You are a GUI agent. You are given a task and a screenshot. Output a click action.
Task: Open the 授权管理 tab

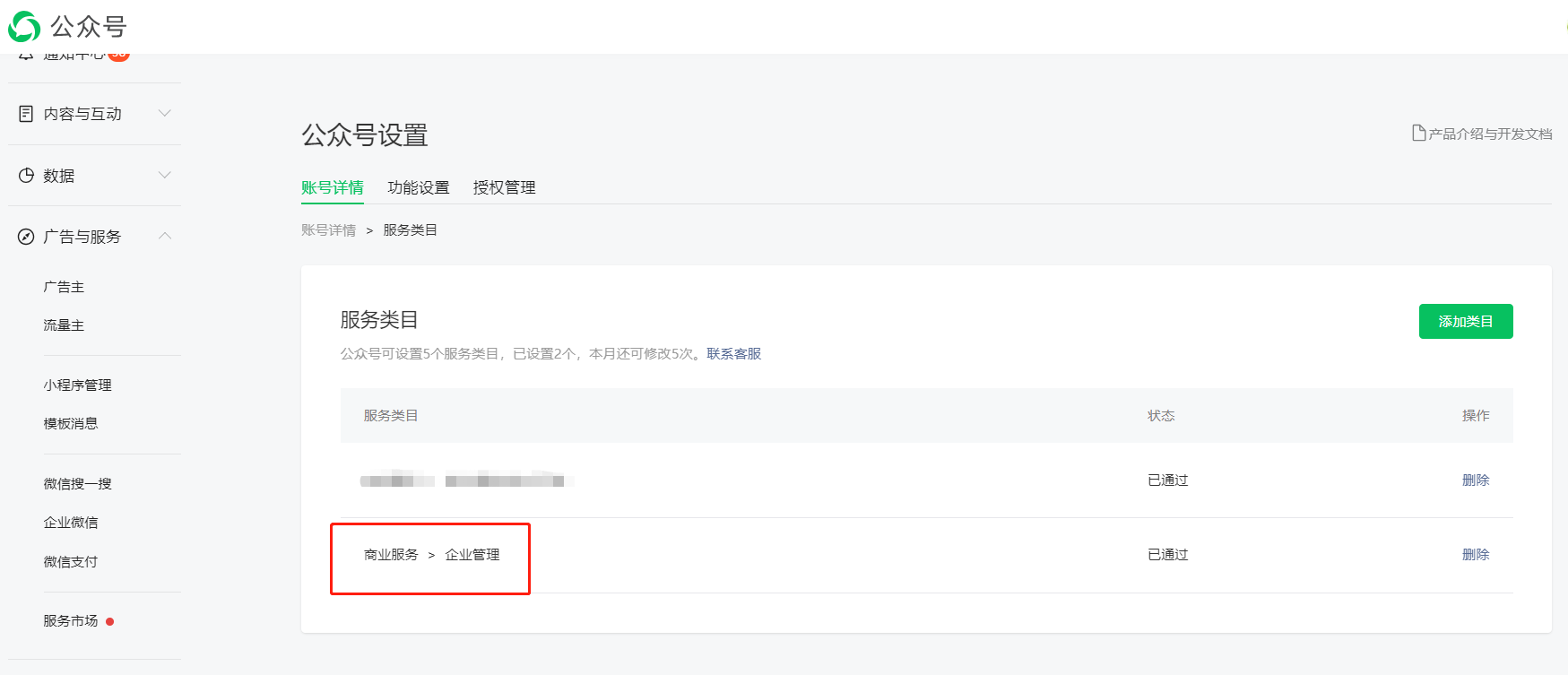tap(505, 187)
